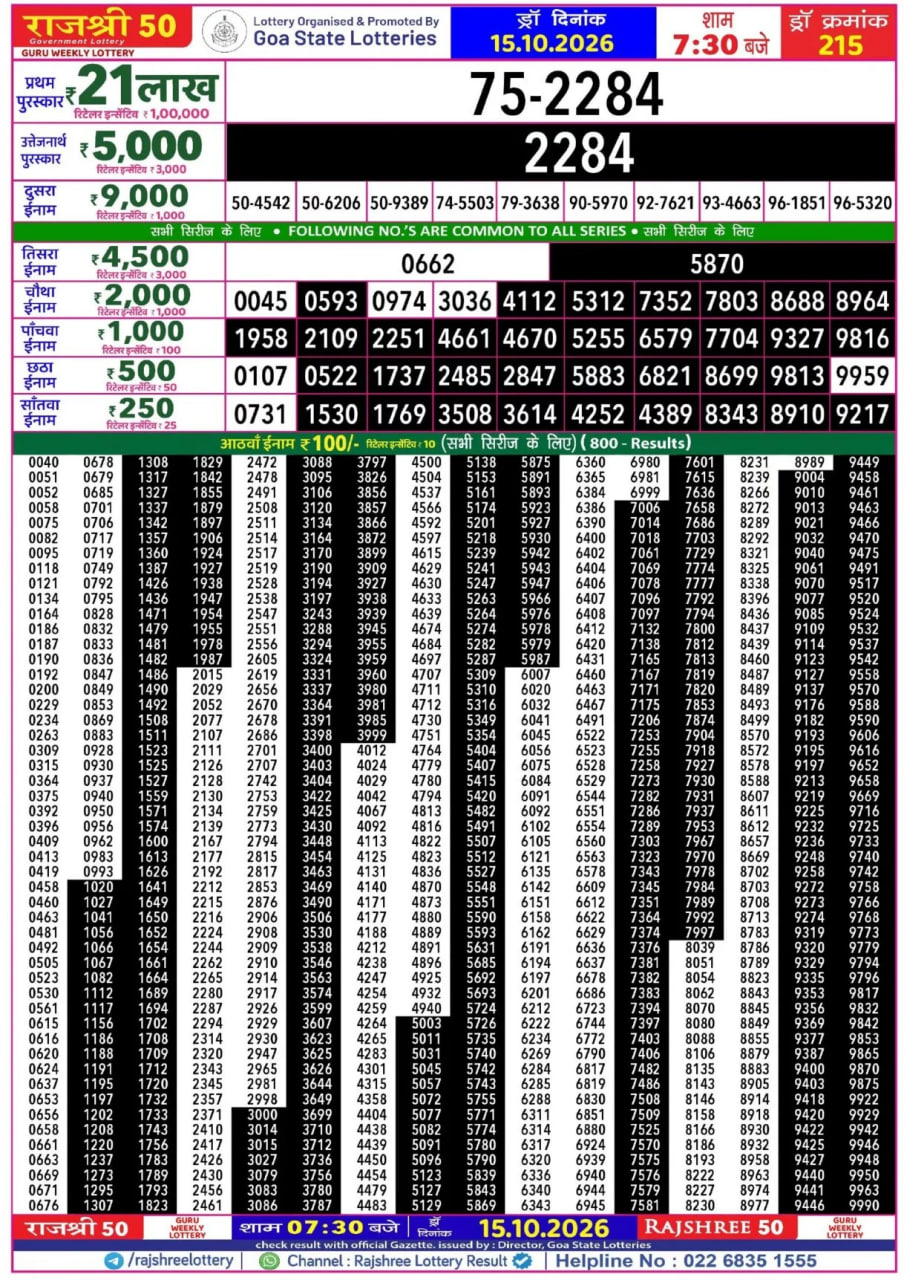This screenshot has height=1280, width=904.
Task: Click the bottom-right RAJSHREE 50 English logo
Action: pyautogui.click(x=712, y=1227)
